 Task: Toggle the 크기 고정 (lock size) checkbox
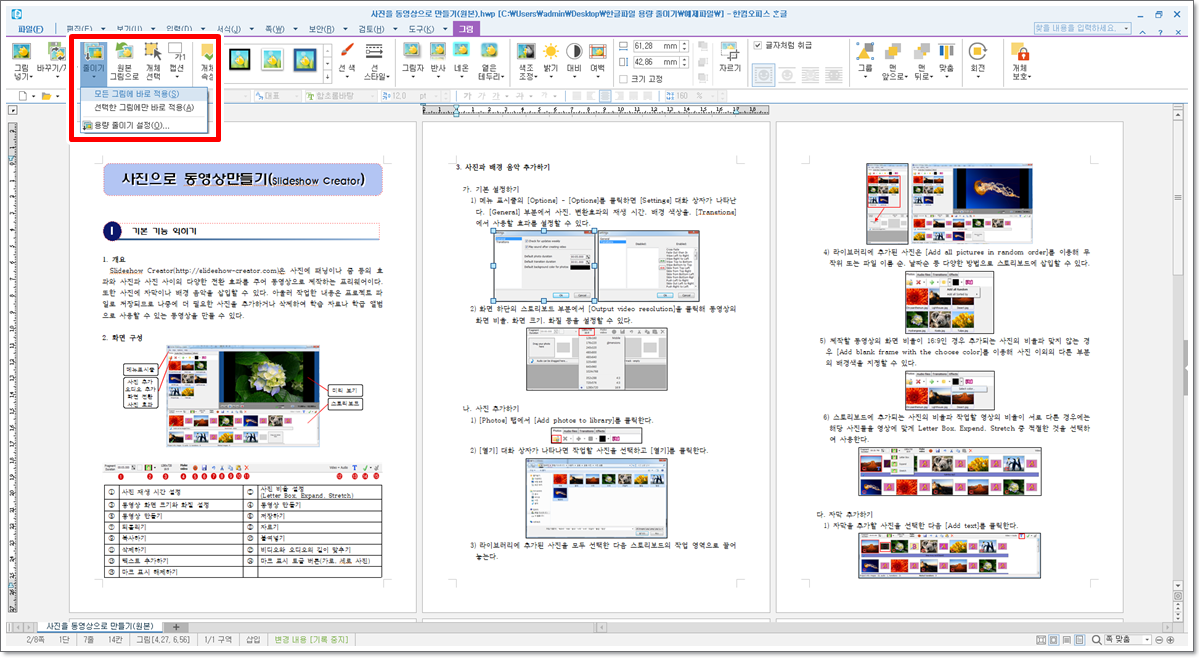pos(623,78)
